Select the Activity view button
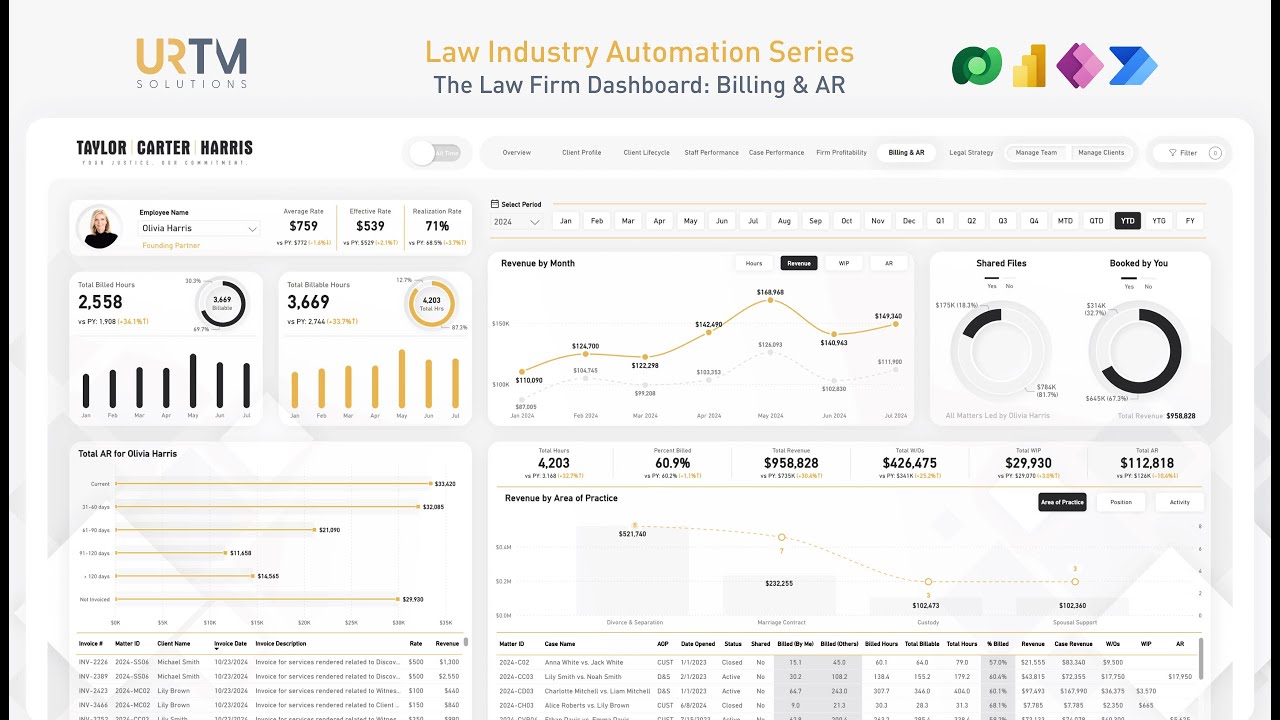The image size is (1280, 720). (1180, 502)
